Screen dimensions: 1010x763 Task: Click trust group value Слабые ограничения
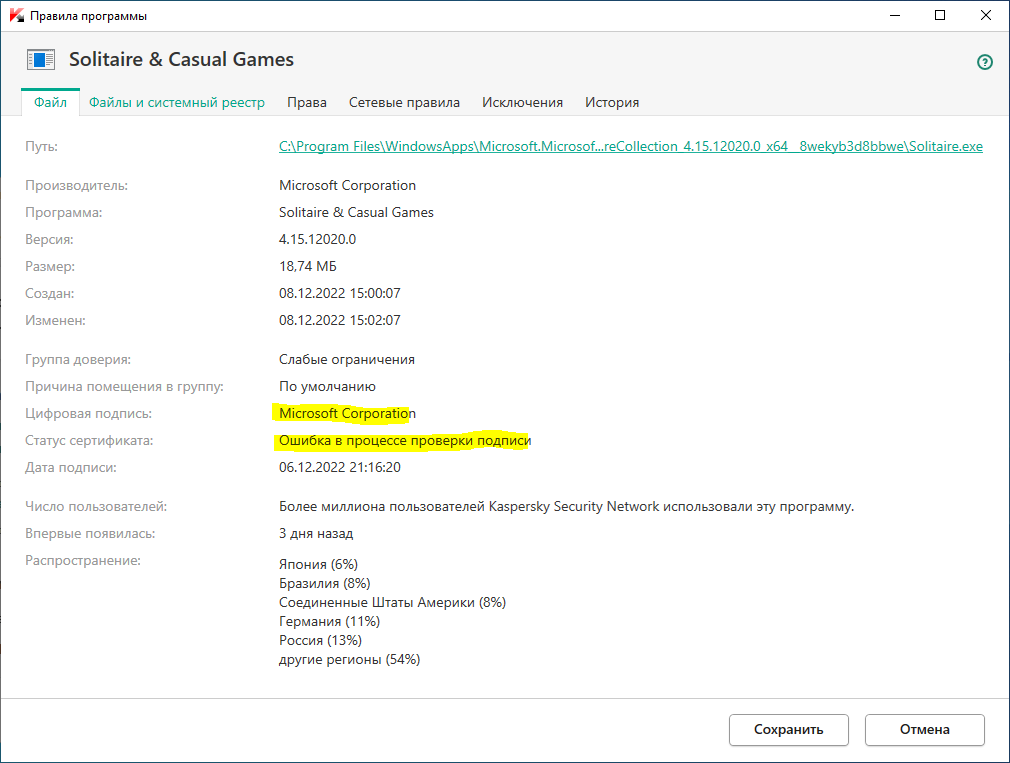pos(347,359)
